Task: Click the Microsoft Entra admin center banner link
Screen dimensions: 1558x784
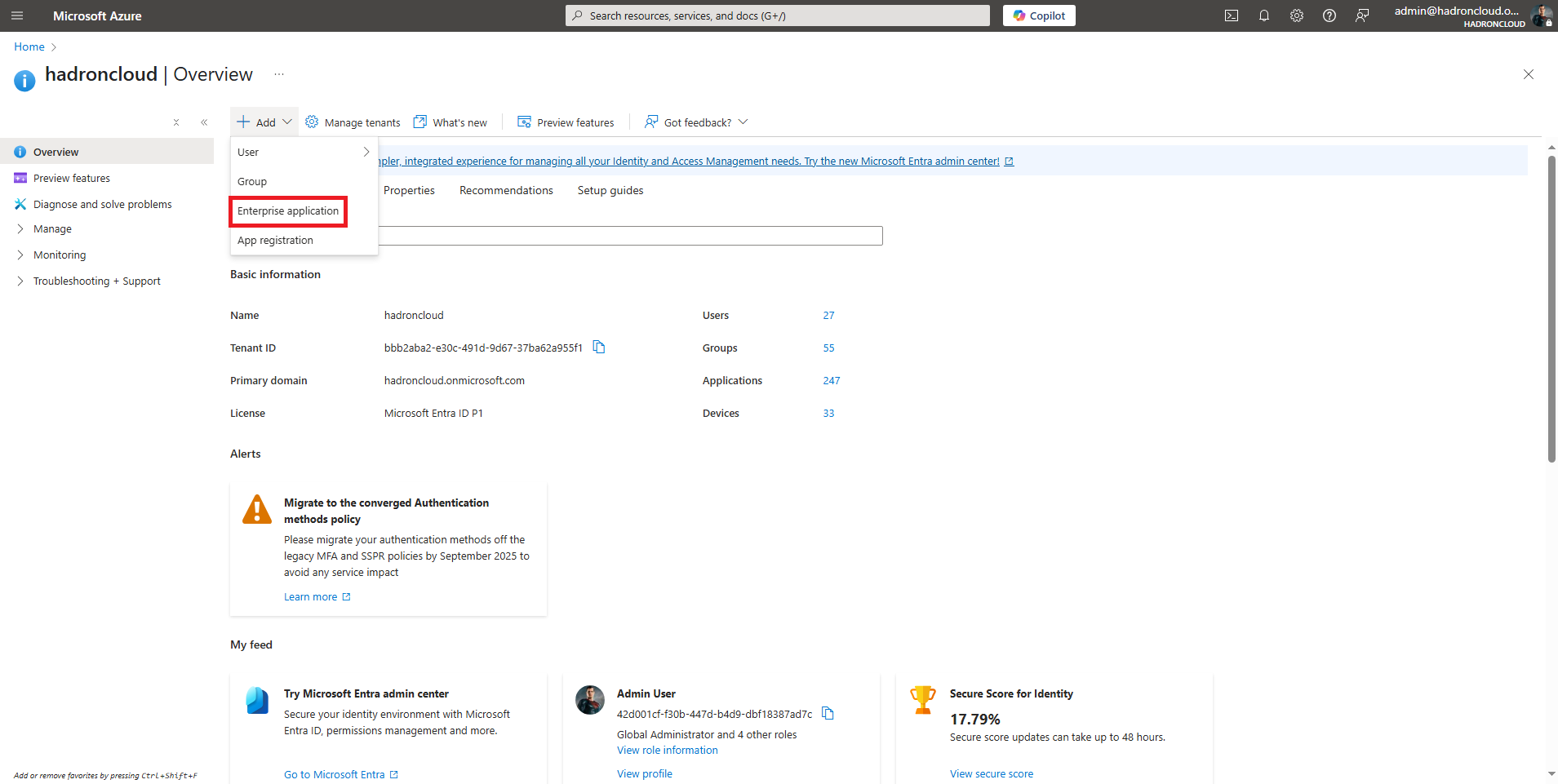Action: pyautogui.click(x=695, y=162)
